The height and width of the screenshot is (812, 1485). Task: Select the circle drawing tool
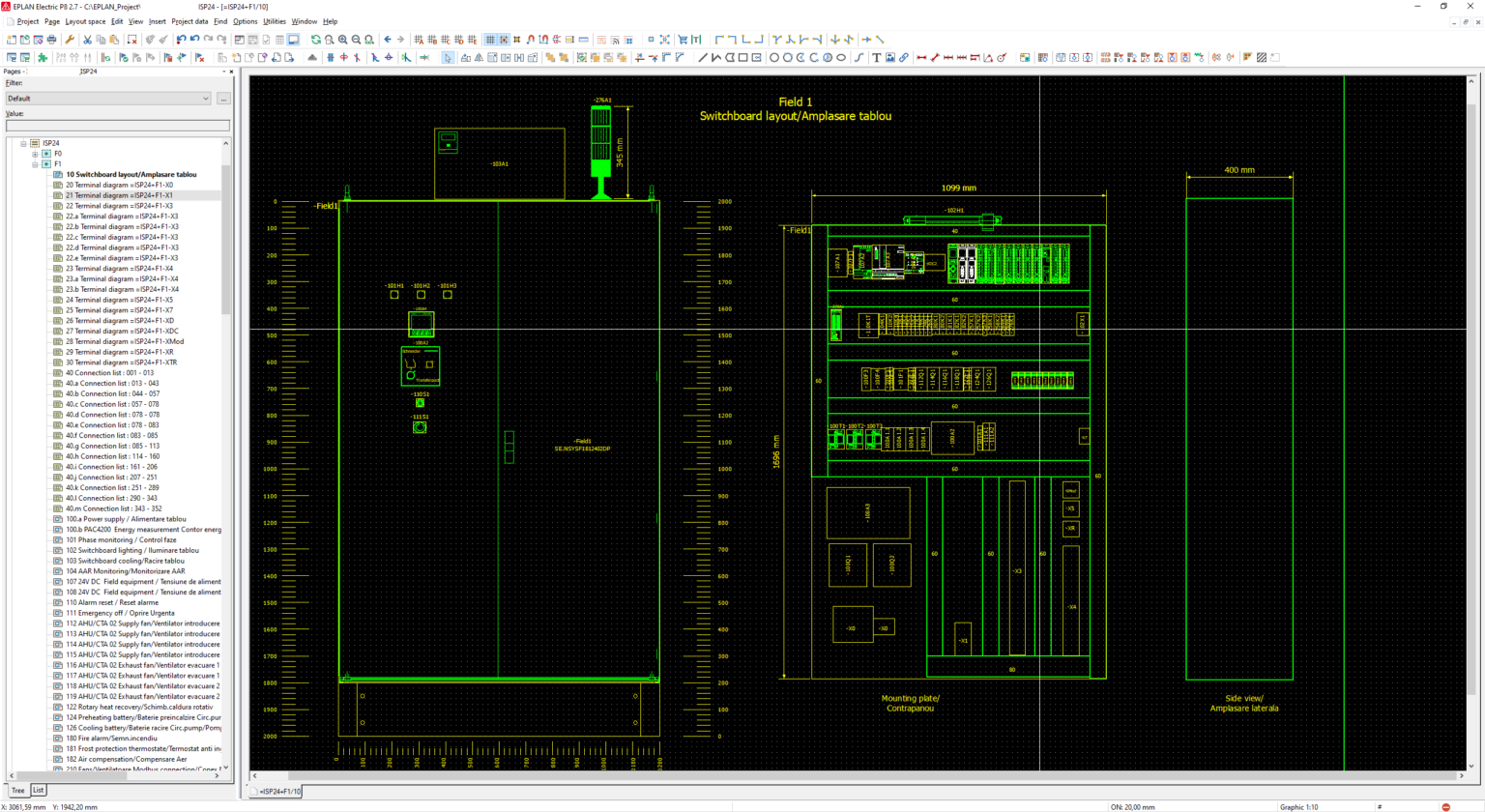pyautogui.click(x=773, y=57)
